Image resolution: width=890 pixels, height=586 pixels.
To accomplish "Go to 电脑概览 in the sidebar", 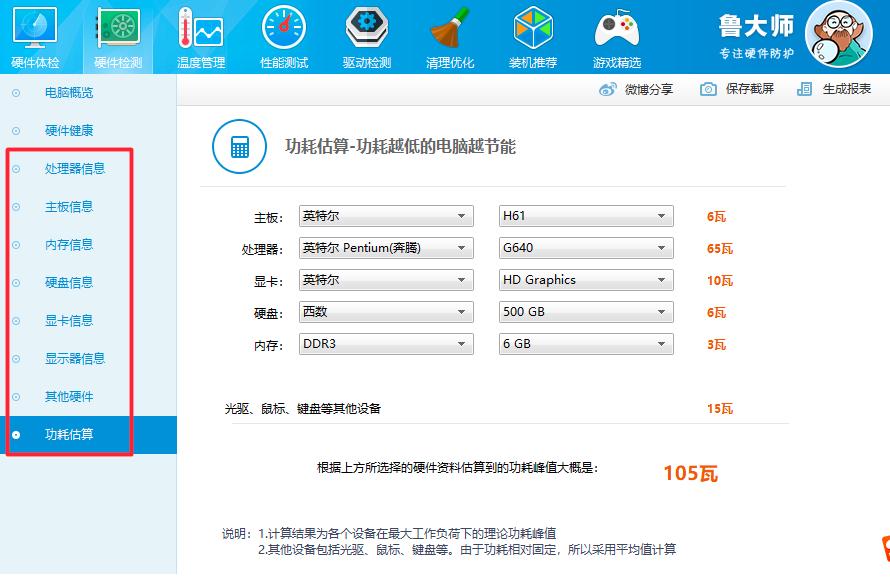I will coord(69,93).
